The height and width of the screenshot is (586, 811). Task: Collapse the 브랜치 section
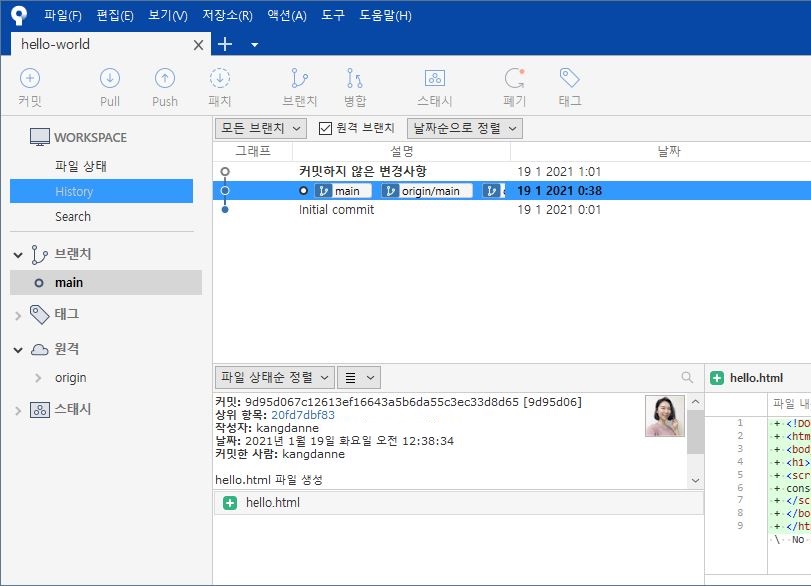(18, 255)
